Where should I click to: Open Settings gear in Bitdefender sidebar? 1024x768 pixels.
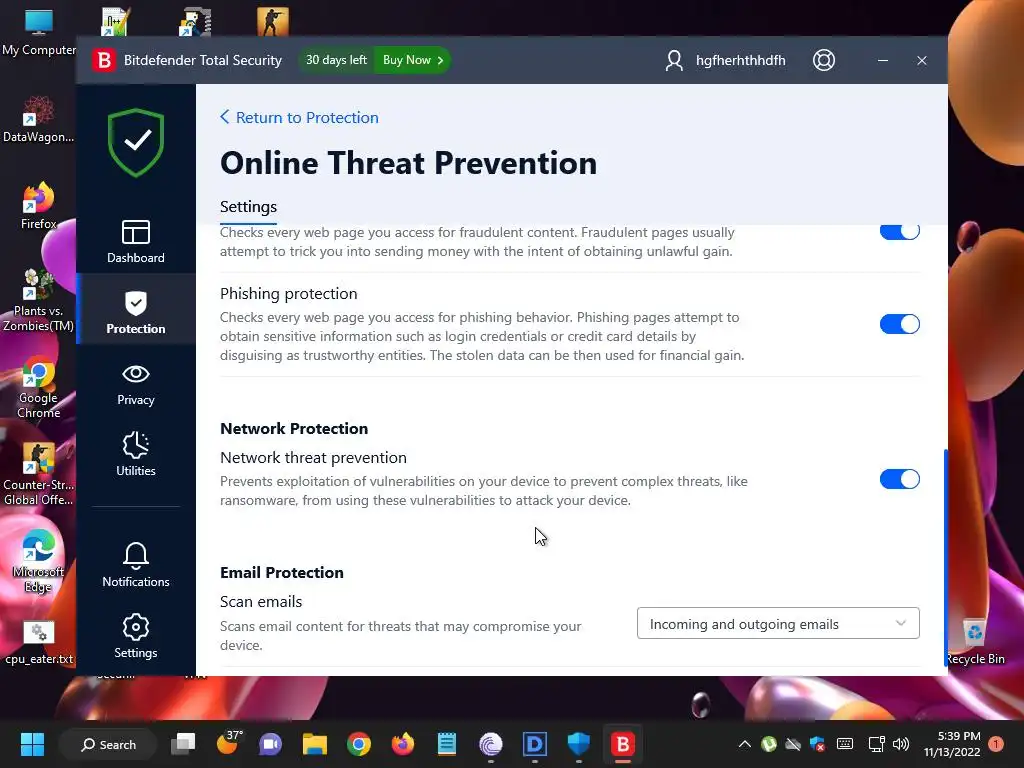point(136,636)
